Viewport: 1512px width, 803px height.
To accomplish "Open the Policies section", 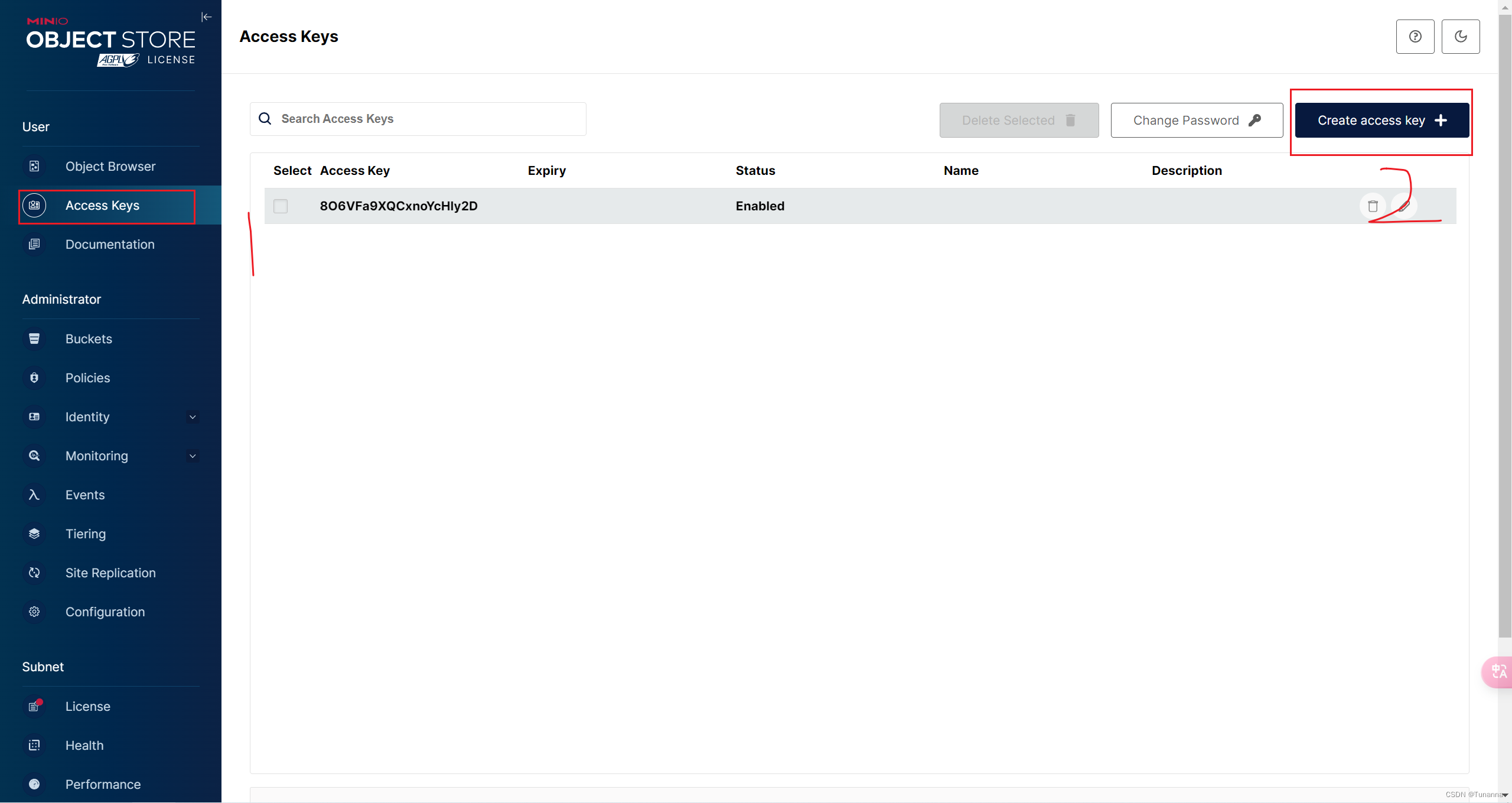I will tap(87, 378).
